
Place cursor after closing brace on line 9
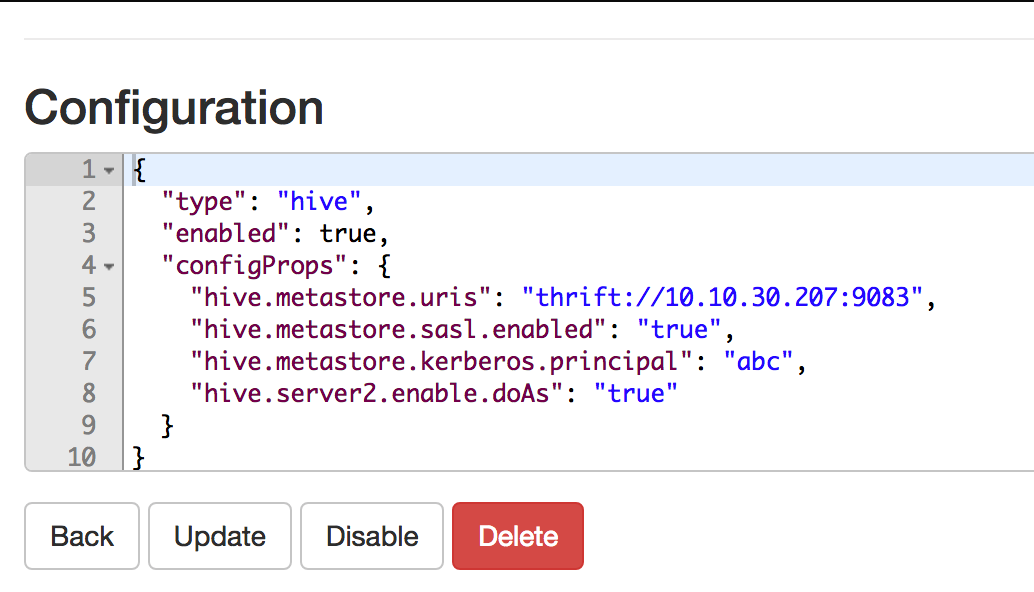175,425
